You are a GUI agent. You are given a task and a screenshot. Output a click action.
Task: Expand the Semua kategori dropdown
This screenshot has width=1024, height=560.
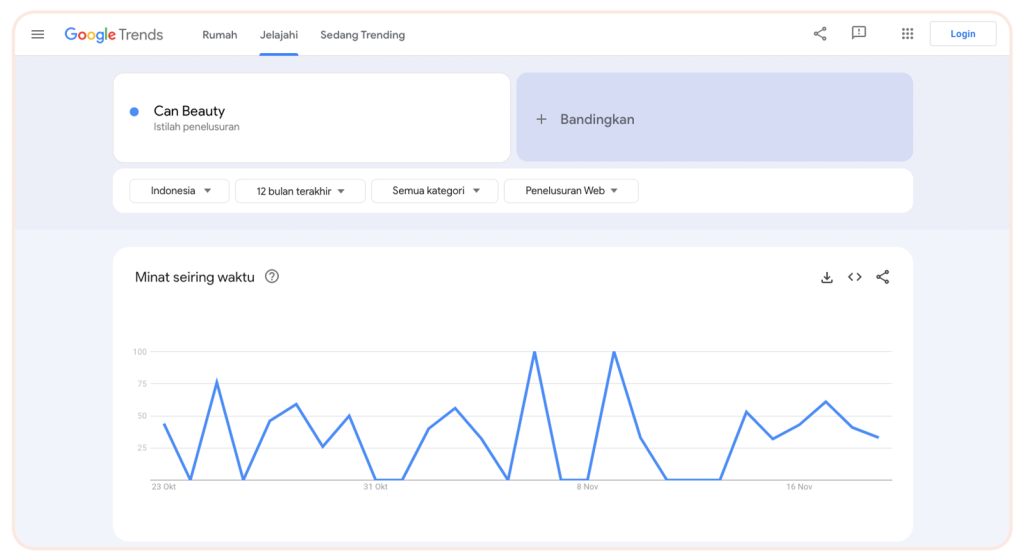click(x=434, y=191)
